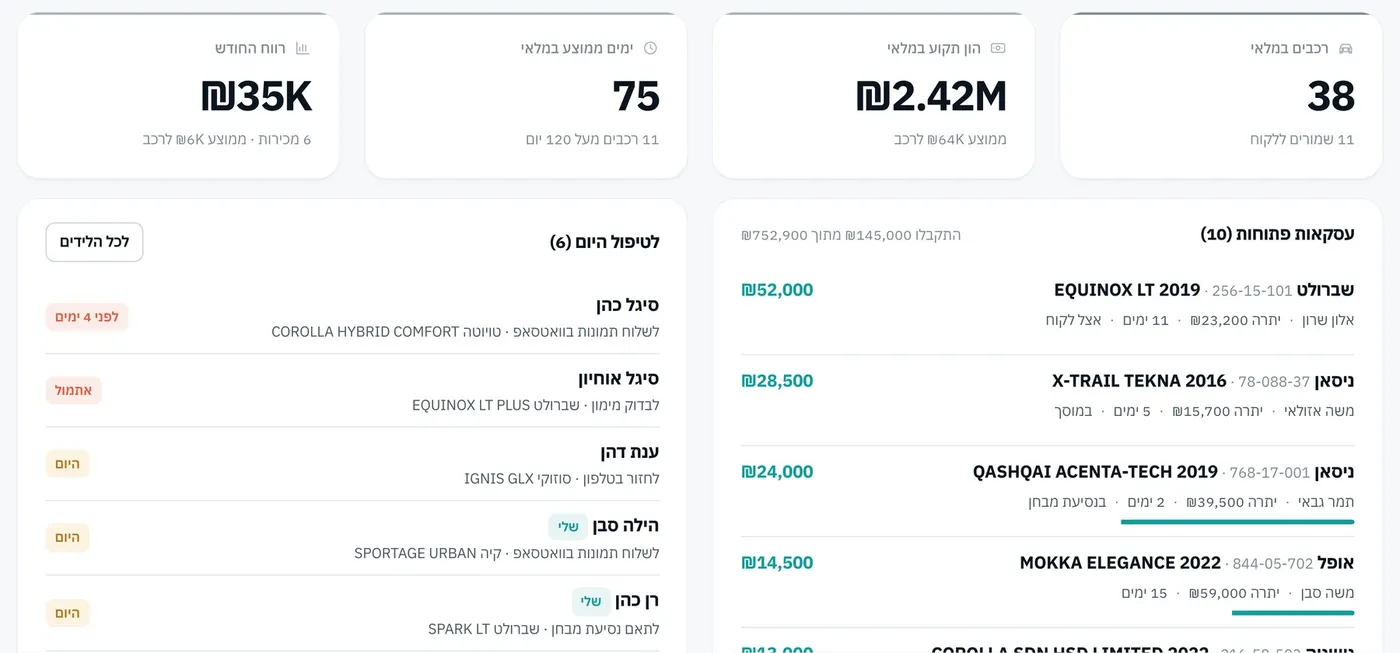Click the car icon beside רכבים במלאי
The height and width of the screenshot is (653, 1400).
[1346, 48]
